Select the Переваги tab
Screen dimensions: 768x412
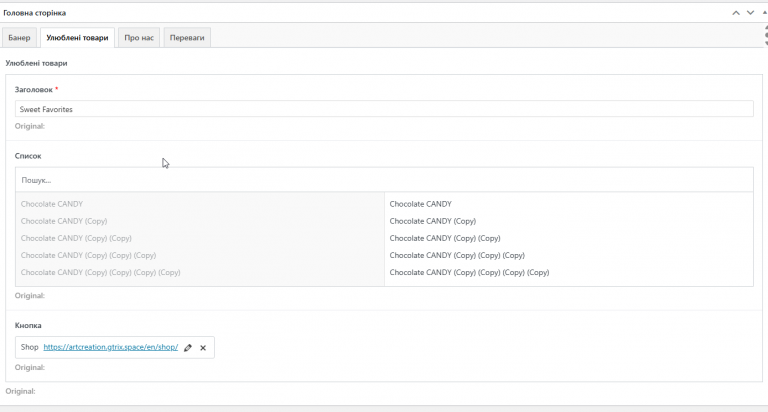187,37
